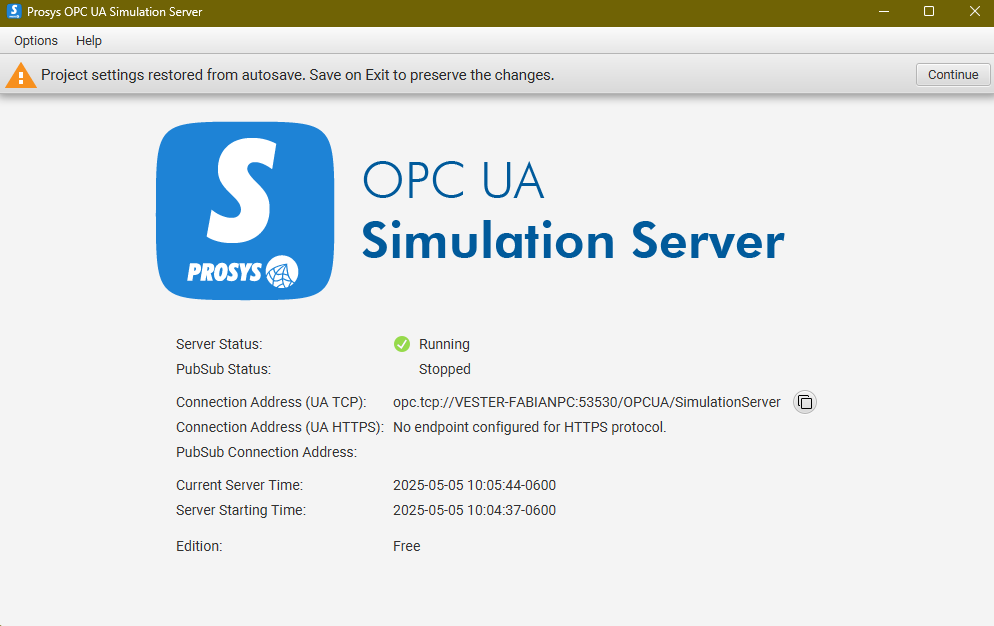The height and width of the screenshot is (626, 994).
Task: Close the Simulation Server window
Action: click(974, 11)
